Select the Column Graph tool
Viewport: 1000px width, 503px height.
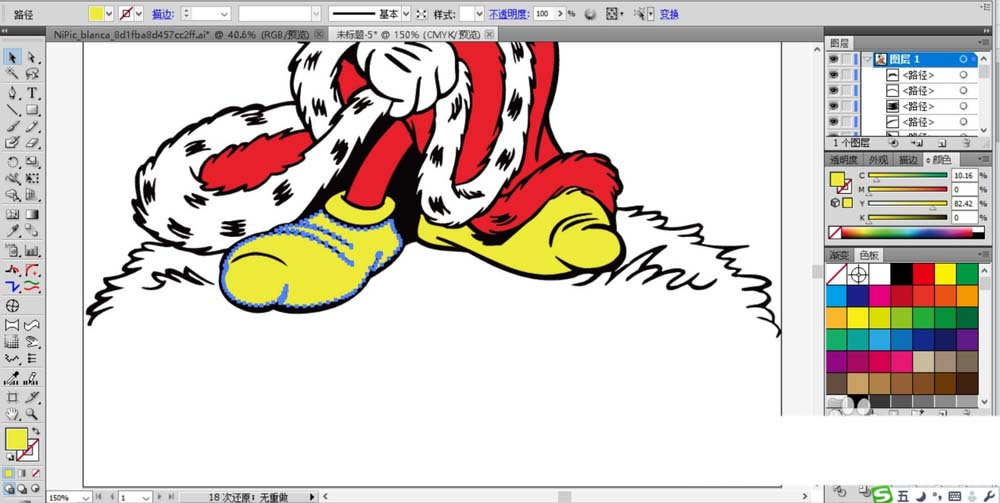tap(32, 250)
